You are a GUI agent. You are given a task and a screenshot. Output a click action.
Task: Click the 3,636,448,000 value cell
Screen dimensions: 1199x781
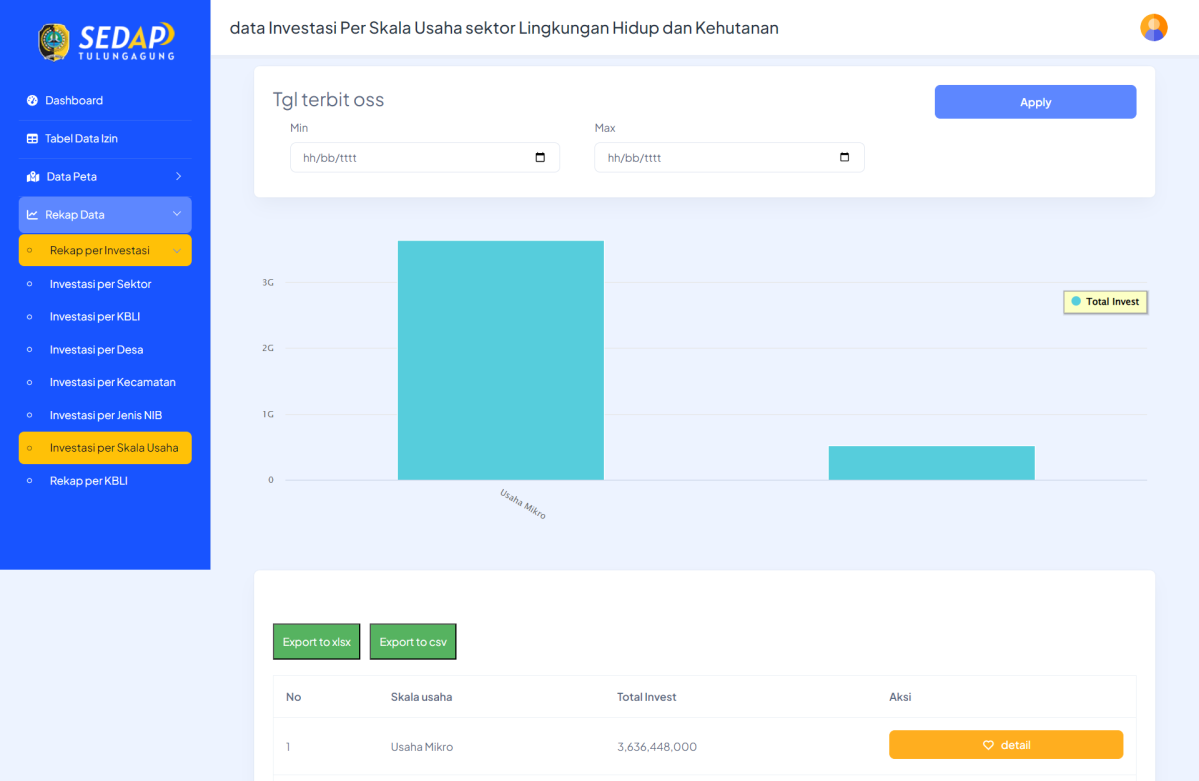tap(657, 747)
